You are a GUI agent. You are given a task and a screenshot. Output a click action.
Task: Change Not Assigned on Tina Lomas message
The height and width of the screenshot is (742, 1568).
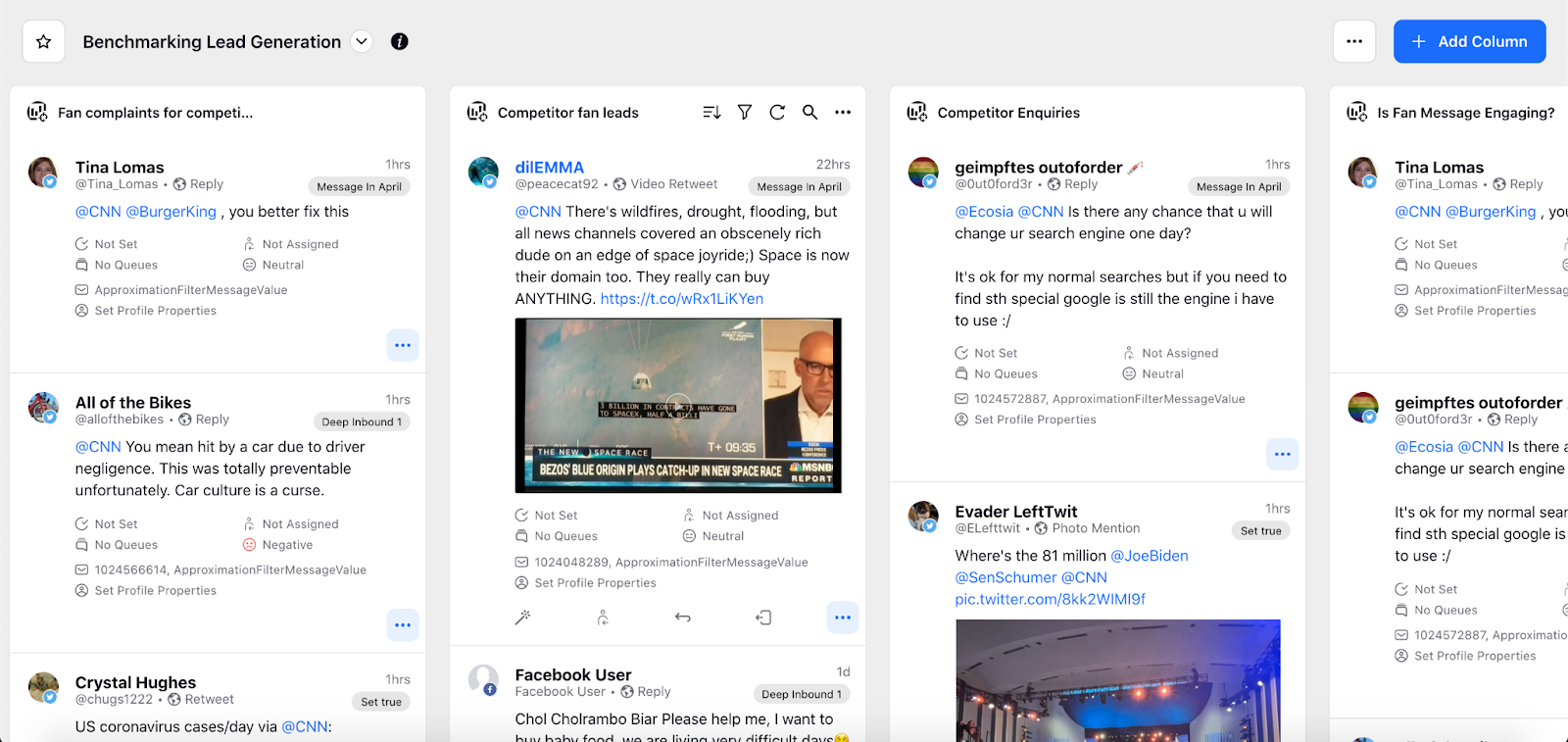[291, 244]
